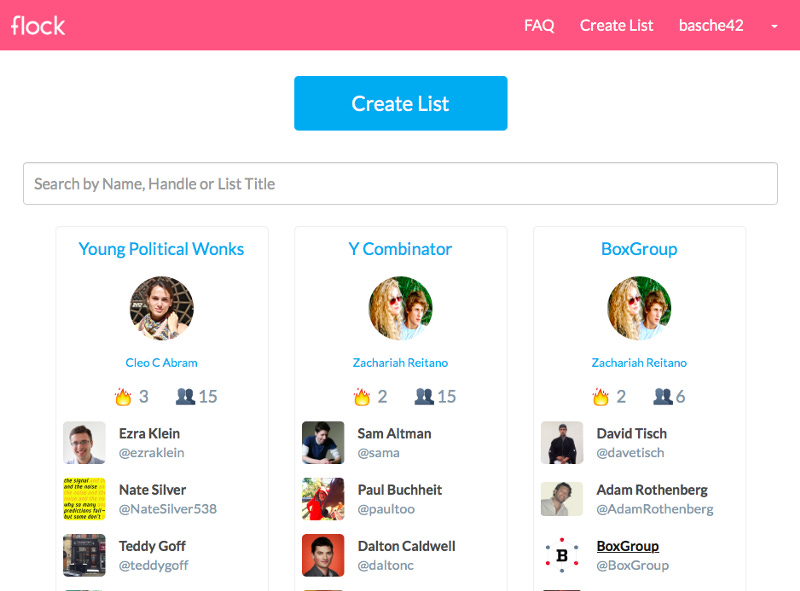Select the name Ezra Klein

[x=149, y=433]
